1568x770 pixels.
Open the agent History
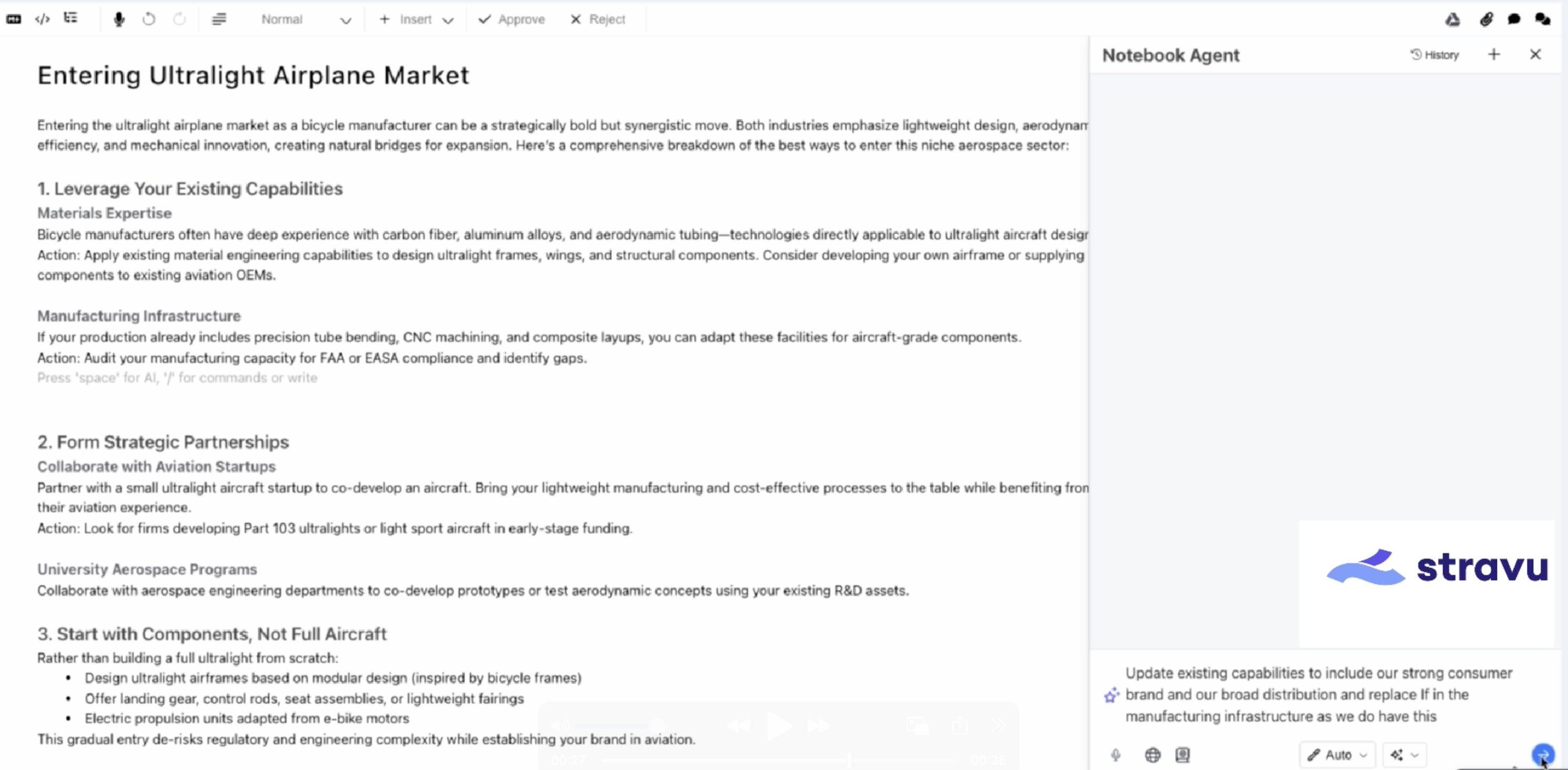(1435, 55)
